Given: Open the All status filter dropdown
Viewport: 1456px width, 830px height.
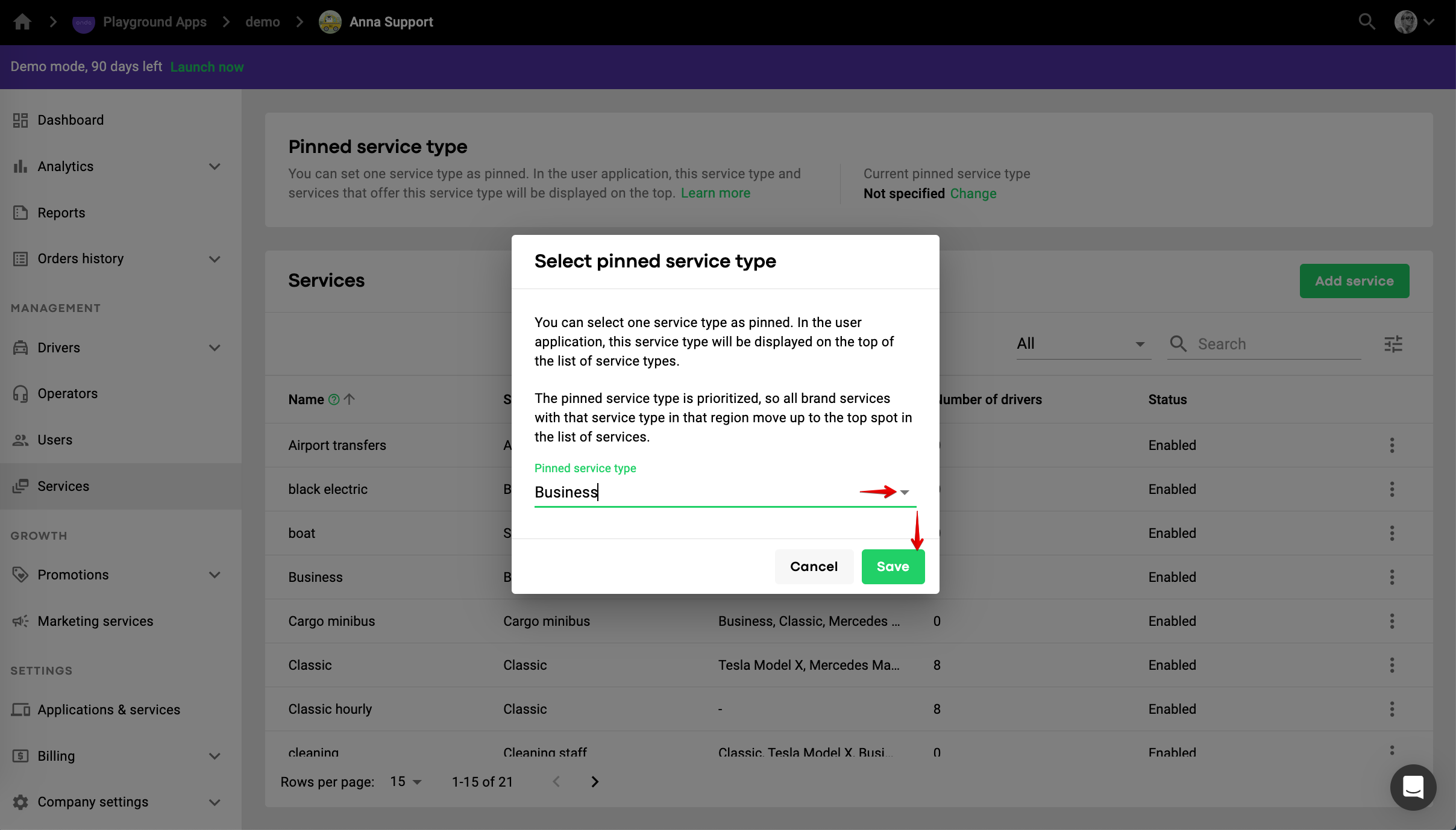Looking at the screenshot, I should click(1082, 344).
